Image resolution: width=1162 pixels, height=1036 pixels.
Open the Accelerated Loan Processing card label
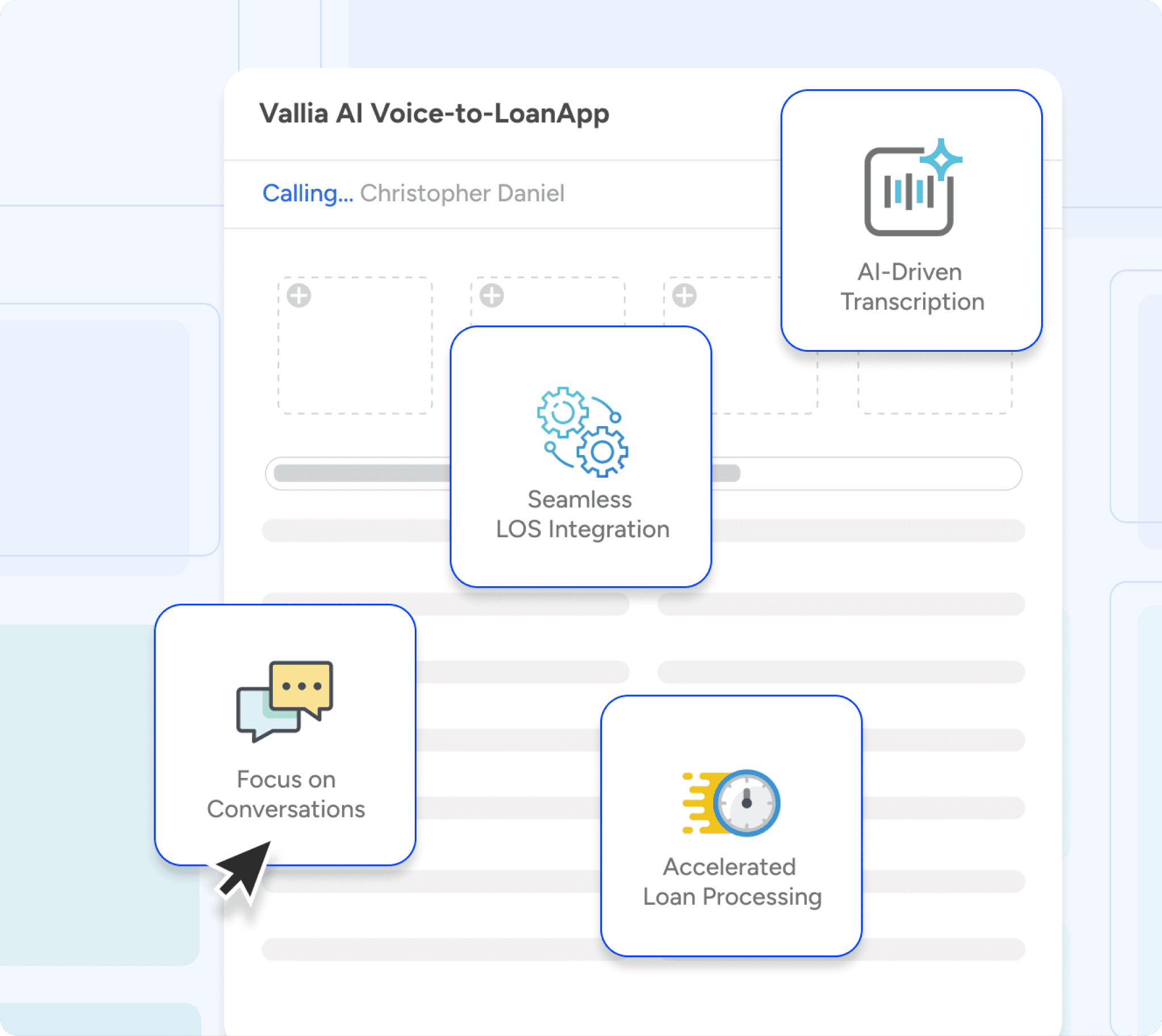[732, 882]
